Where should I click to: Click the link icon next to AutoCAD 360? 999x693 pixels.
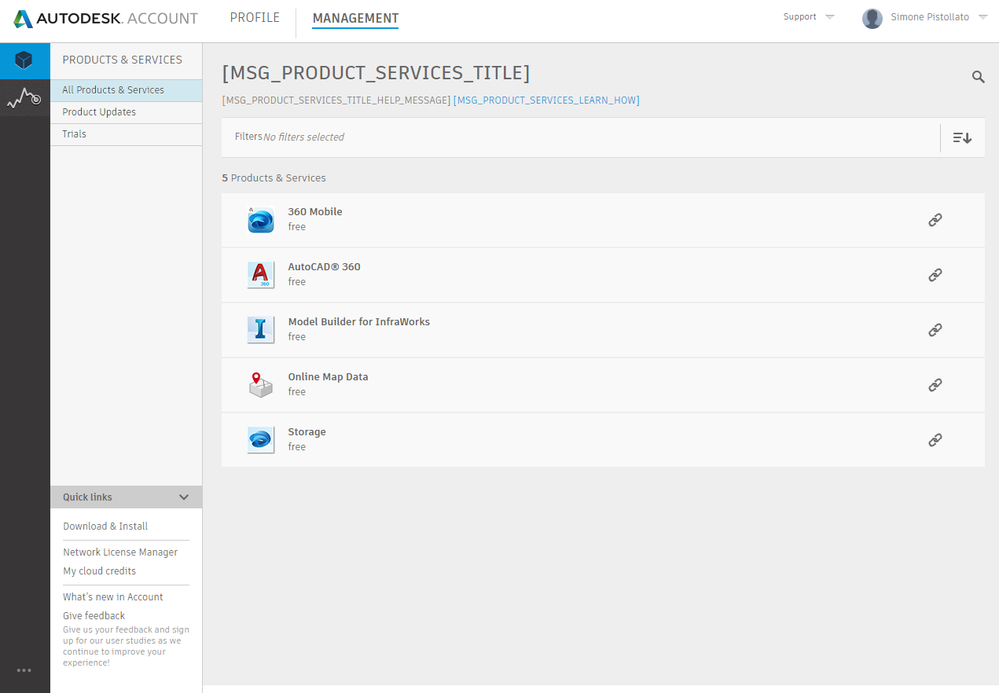[x=934, y=274]
